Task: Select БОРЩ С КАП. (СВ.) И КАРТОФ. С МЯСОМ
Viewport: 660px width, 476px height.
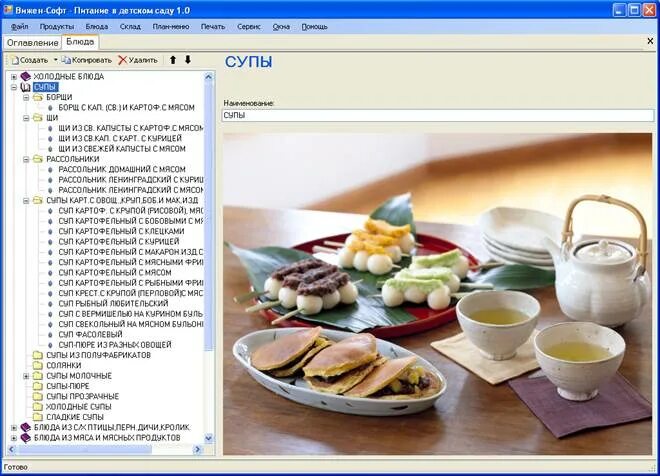Action: [127, 108]
